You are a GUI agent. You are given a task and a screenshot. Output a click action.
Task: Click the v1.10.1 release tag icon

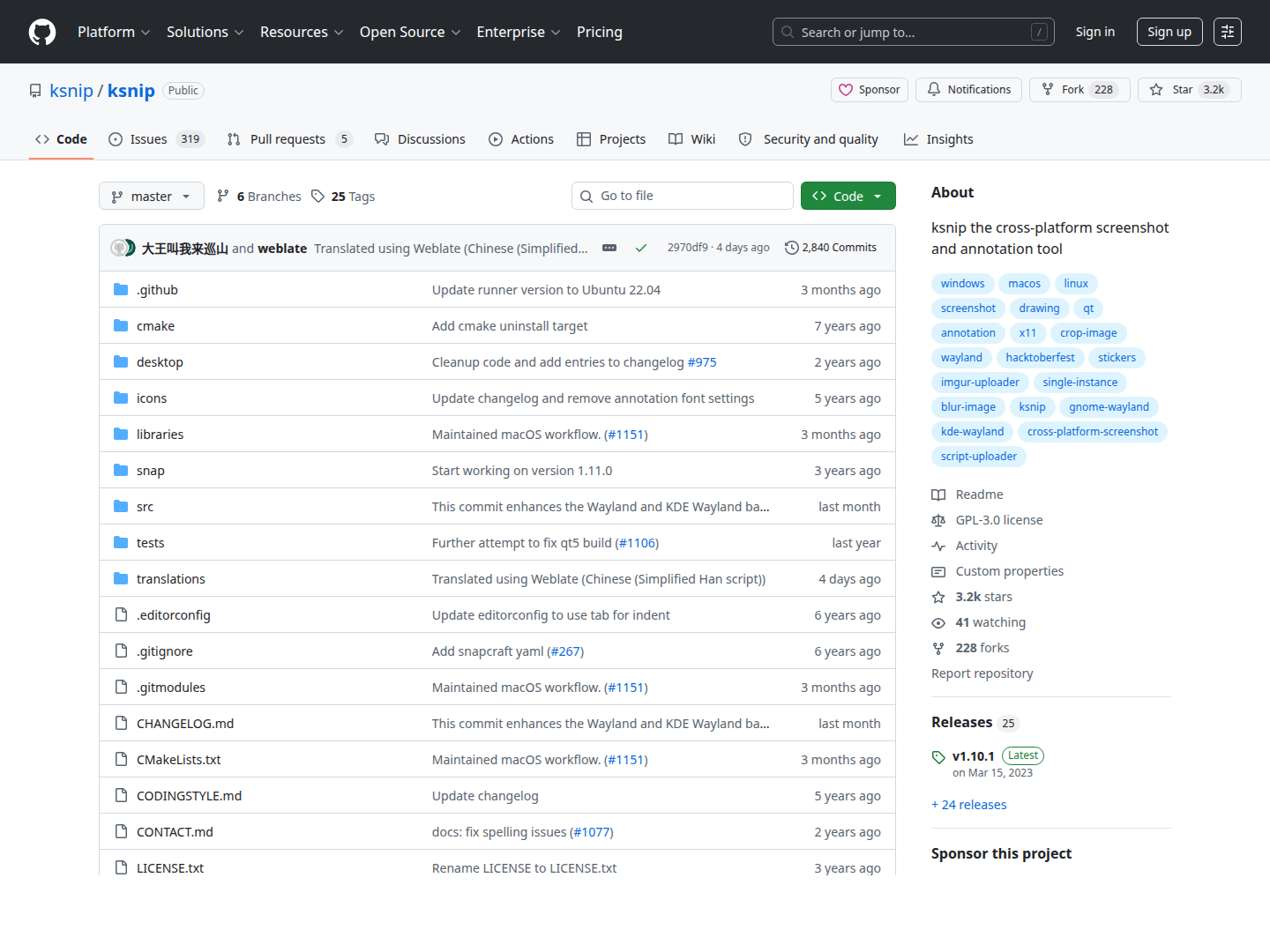[938, 757]
